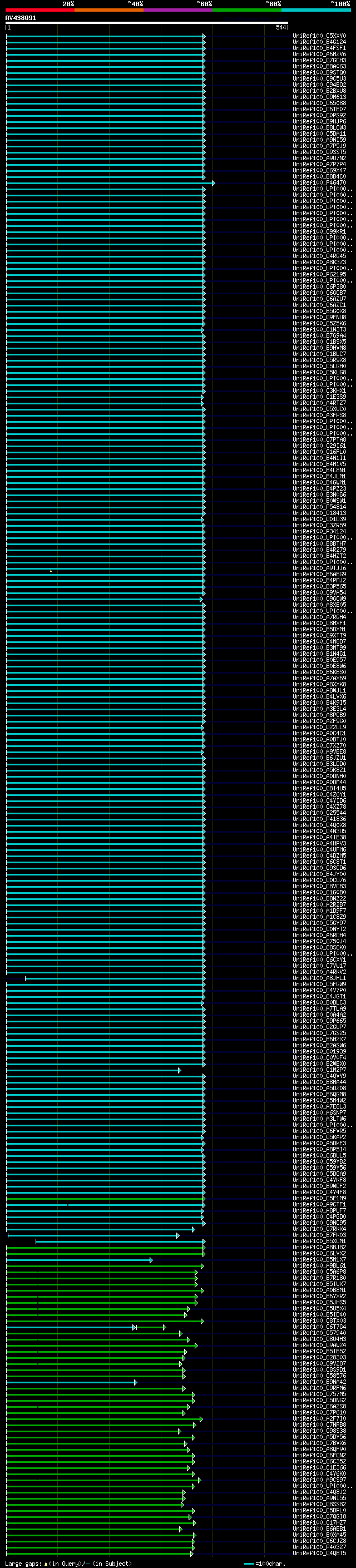The height and width of the screenshot is (1568, 356).
Task: Click UniRef100_Q5DA11 label
Action: (319, 133)
